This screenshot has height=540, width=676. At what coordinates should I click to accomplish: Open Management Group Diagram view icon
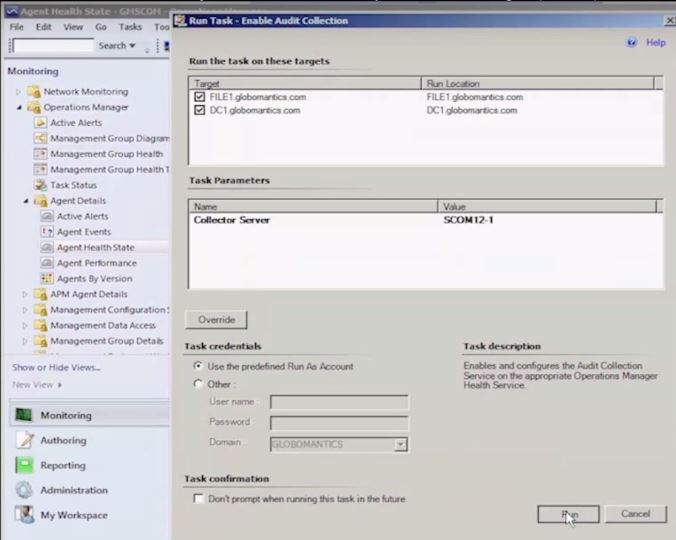[41, 138]
